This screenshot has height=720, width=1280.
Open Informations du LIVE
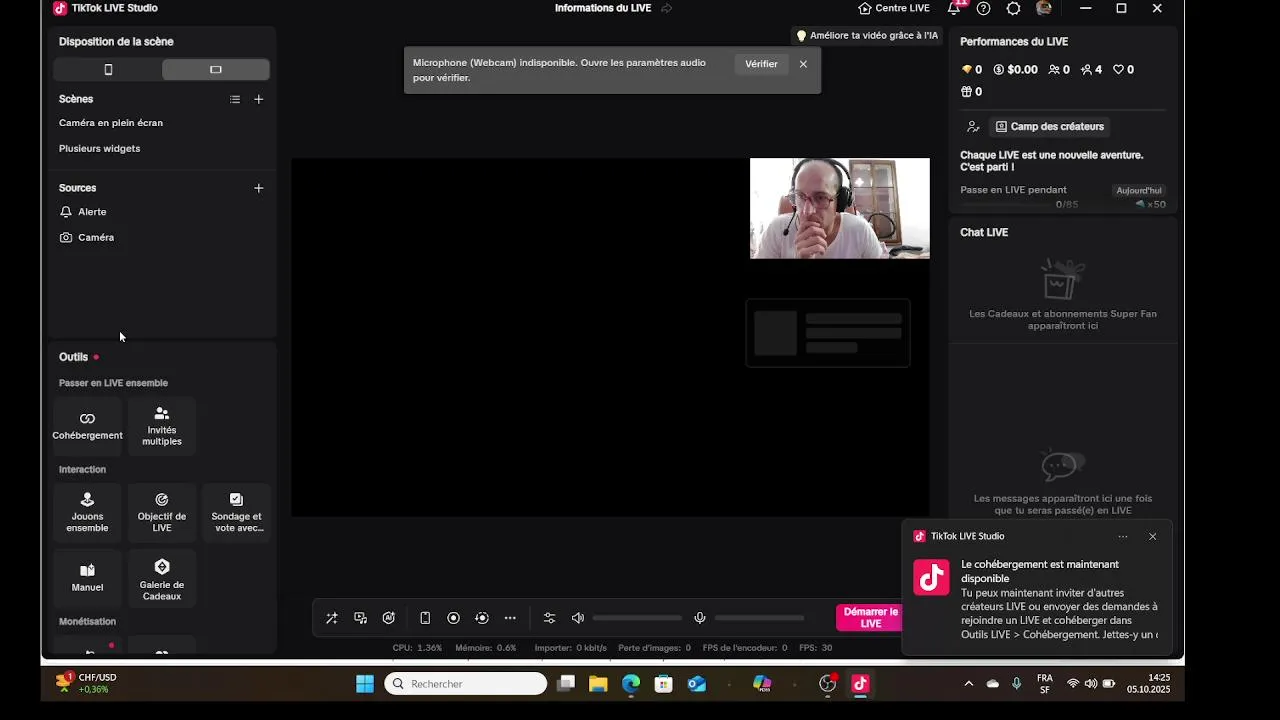[x=603, y=8]
